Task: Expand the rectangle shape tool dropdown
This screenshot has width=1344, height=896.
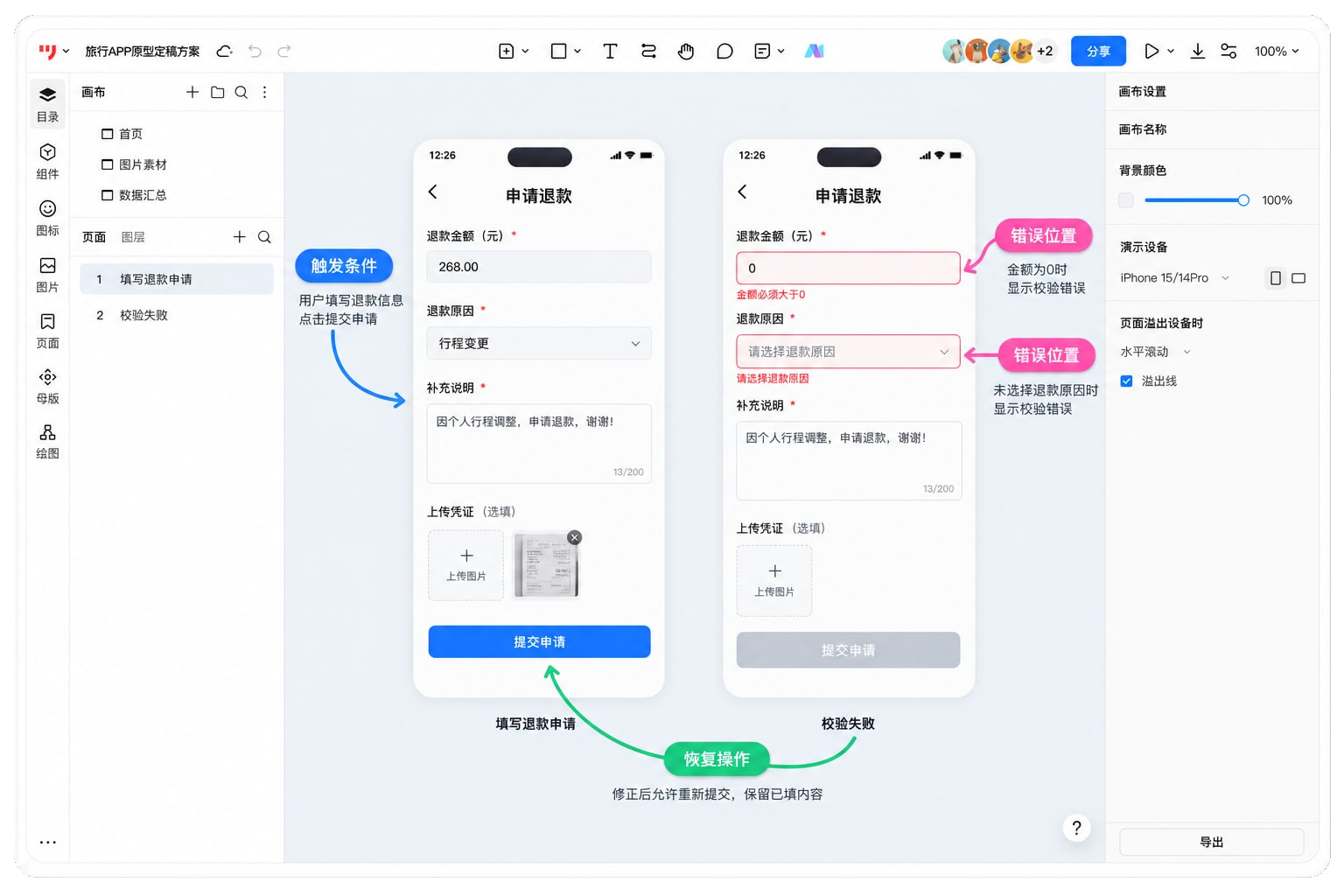Action: pyautogui.click(x=577, y=52)
